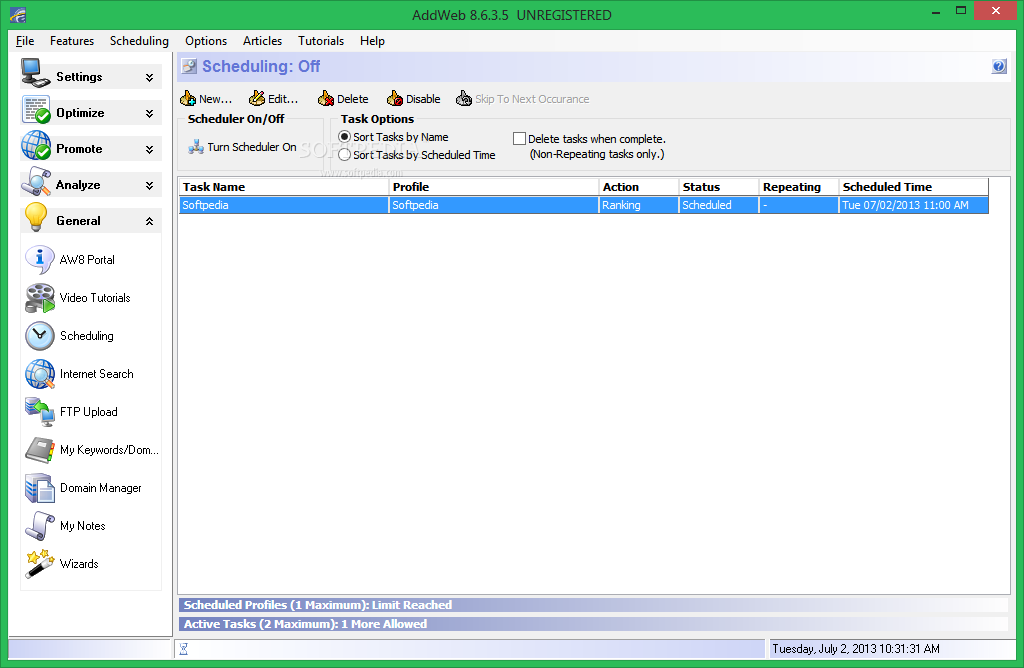Click the Optimize page icon in sidebar
1024x668 pixels.
pos(36,110)
